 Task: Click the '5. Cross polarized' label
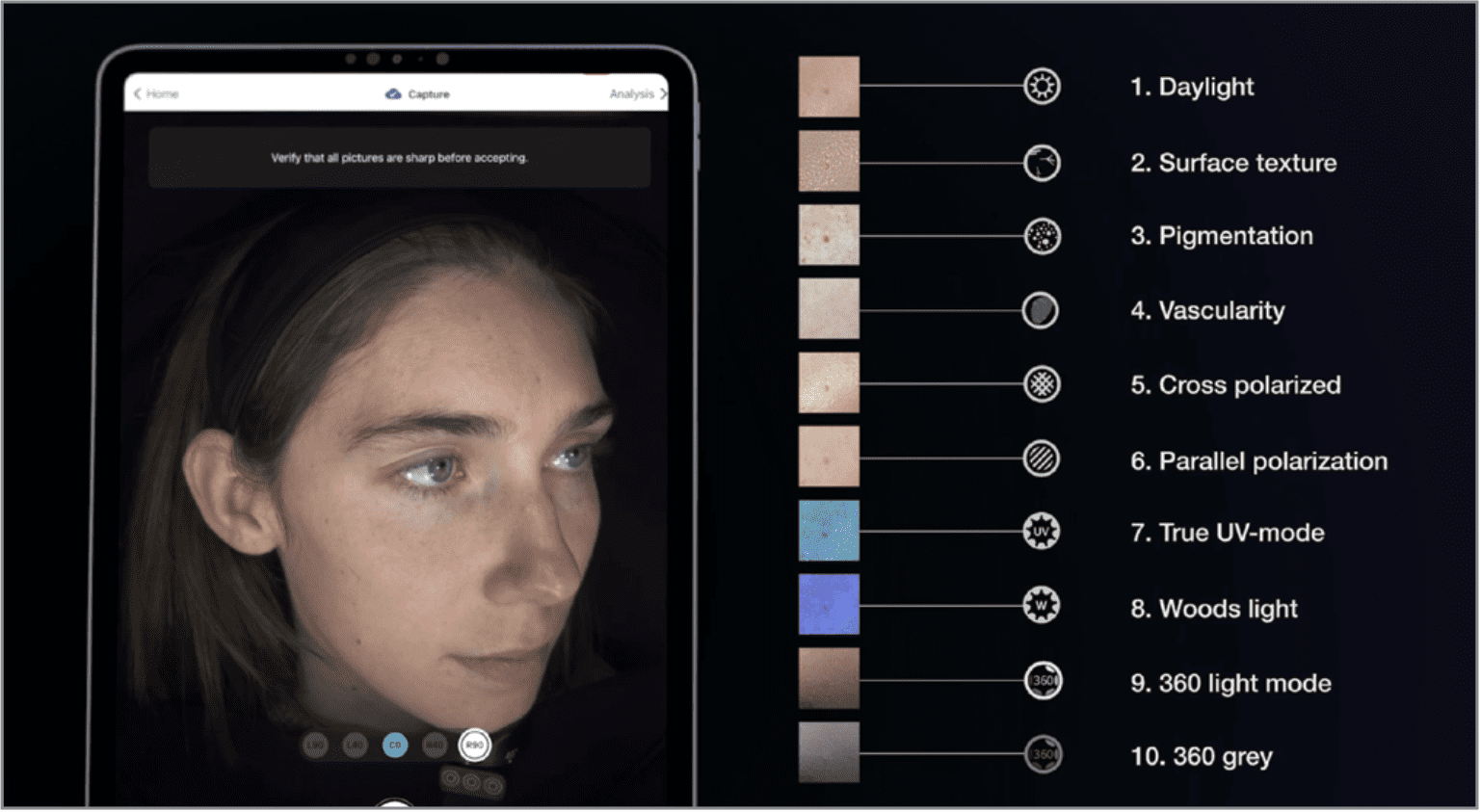pos(1235,385)
